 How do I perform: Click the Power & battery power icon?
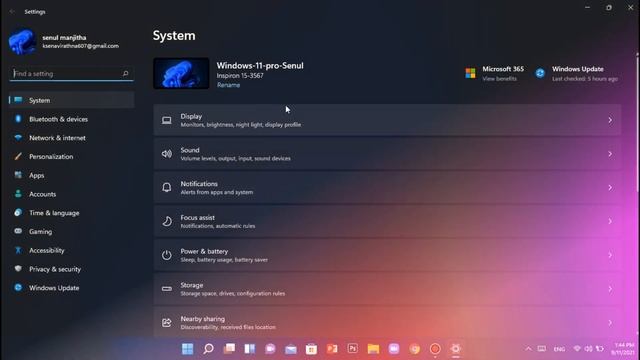pyautogui.click(x=167, y=255)
